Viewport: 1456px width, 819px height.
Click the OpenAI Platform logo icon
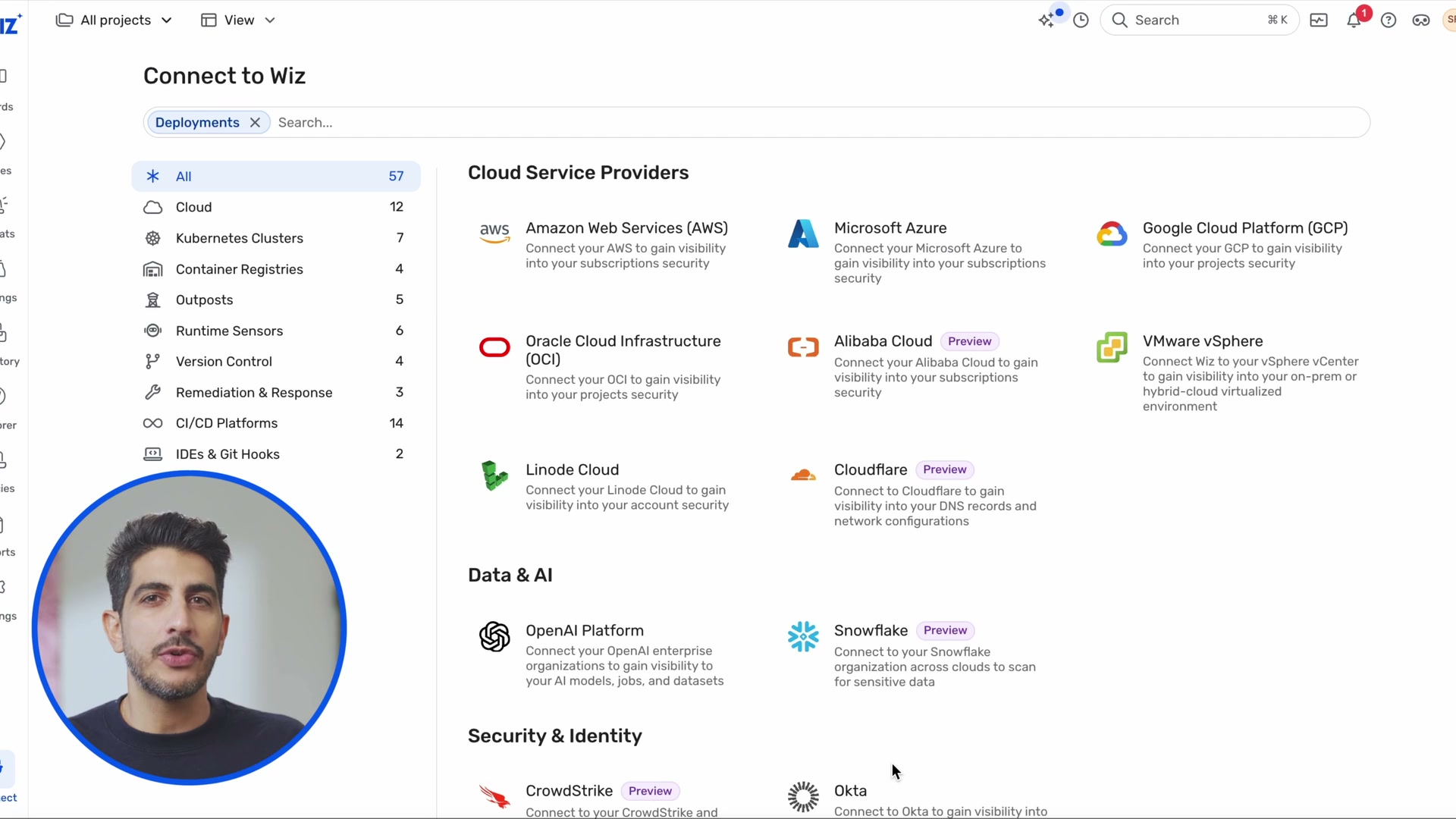coord(494,636)
